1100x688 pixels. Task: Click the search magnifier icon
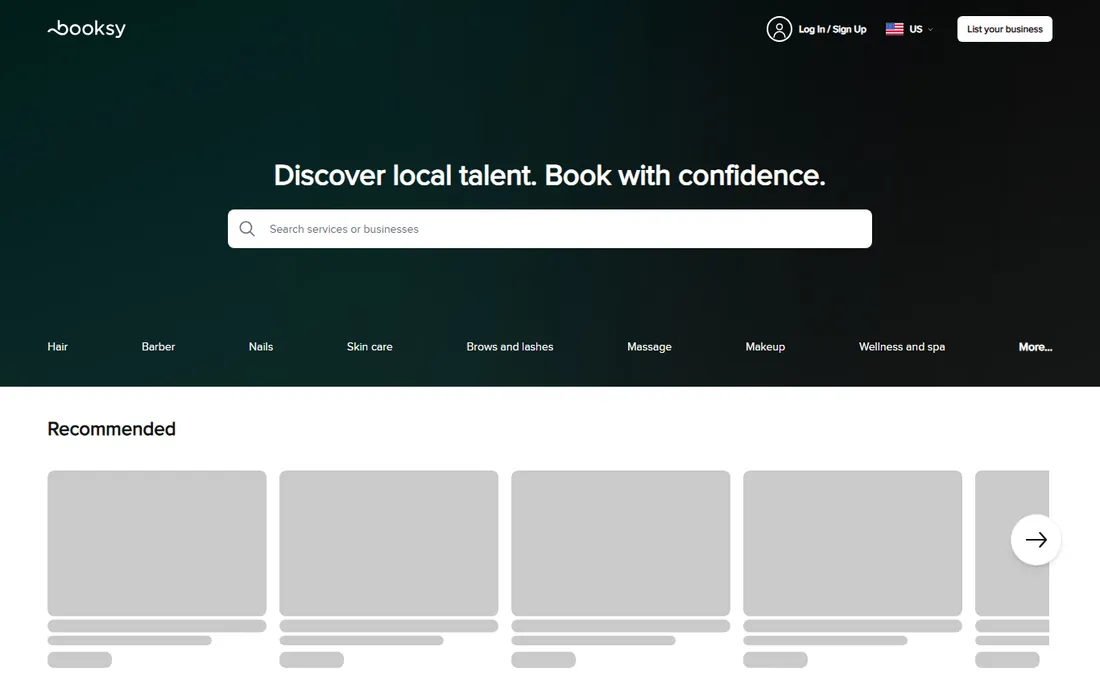247,229
